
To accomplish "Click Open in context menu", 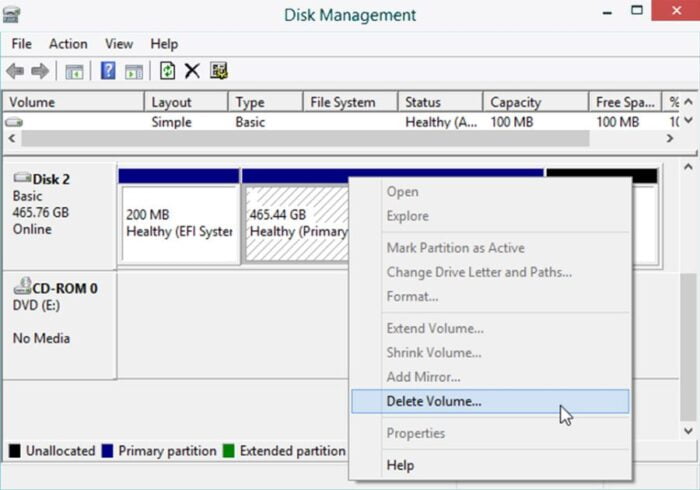I will [490, 192].
